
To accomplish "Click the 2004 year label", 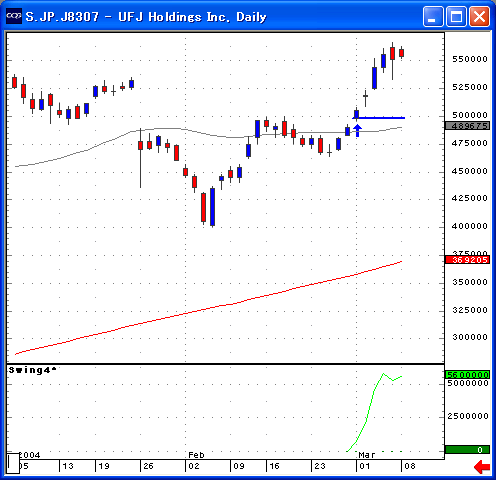I will click(x=30, y=455).
